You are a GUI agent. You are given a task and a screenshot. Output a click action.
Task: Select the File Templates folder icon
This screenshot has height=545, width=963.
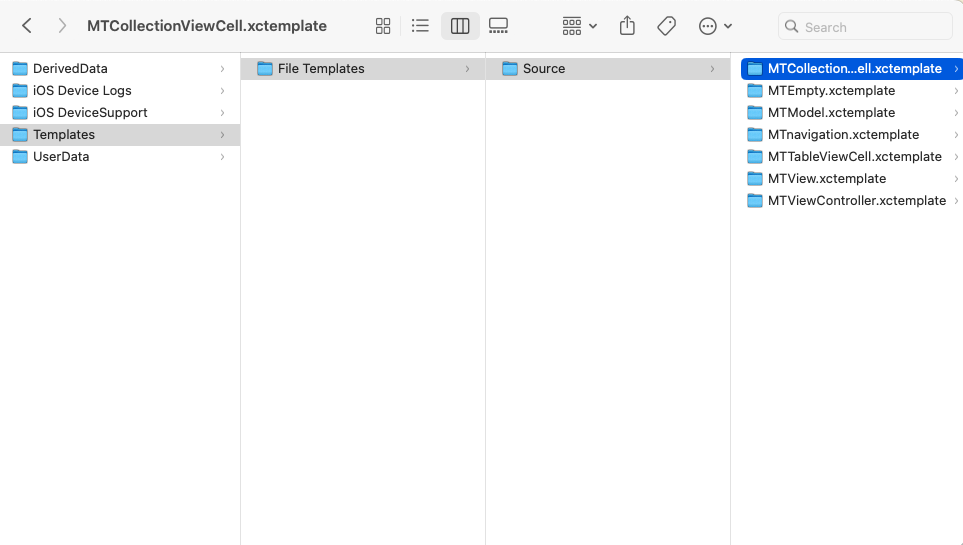[265, 68]
